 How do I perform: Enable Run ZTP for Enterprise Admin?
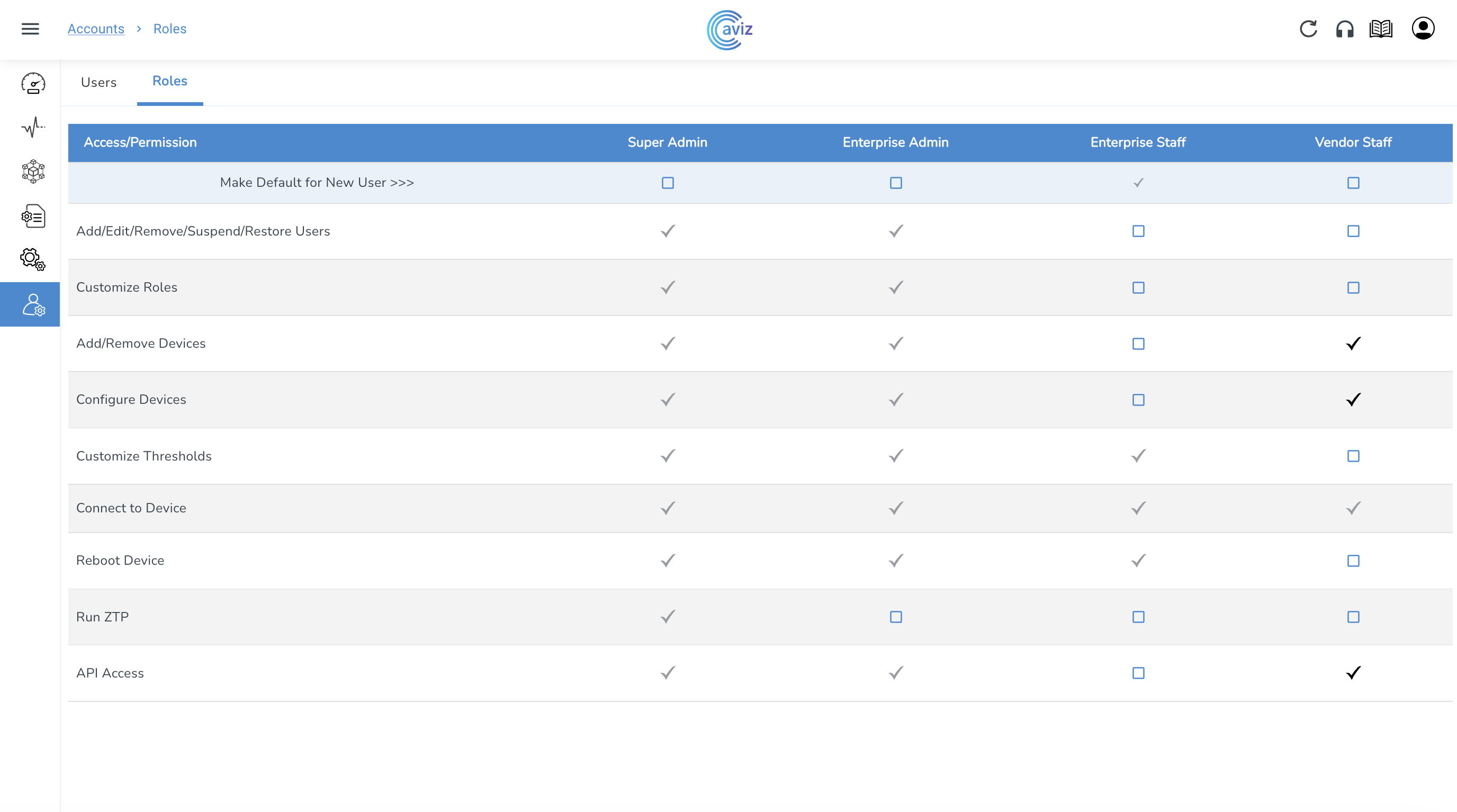click(895, 617)
